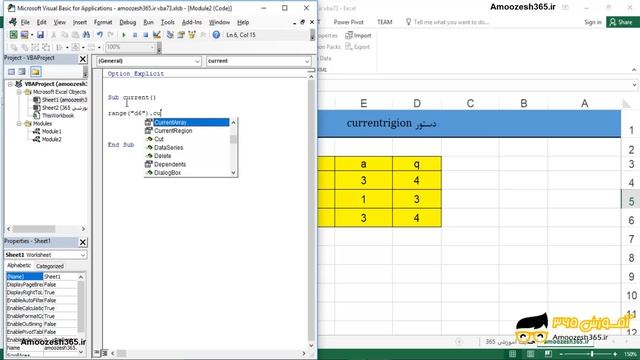Screen dimensions: 640x360
Task: Click the blue Help question mark icon
Action: [216, 35]
